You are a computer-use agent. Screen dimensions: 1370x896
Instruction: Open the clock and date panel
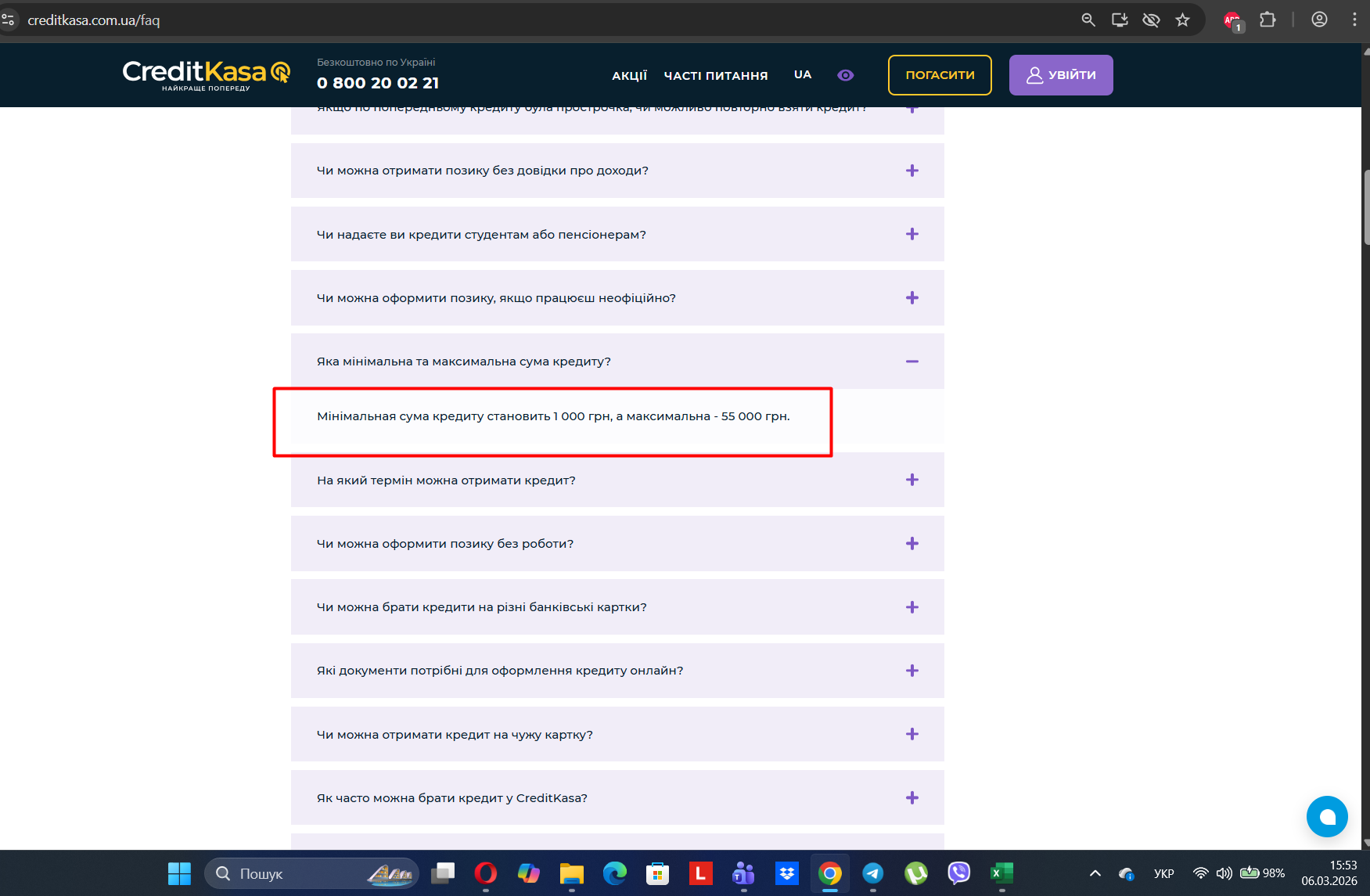(1329, 873)
